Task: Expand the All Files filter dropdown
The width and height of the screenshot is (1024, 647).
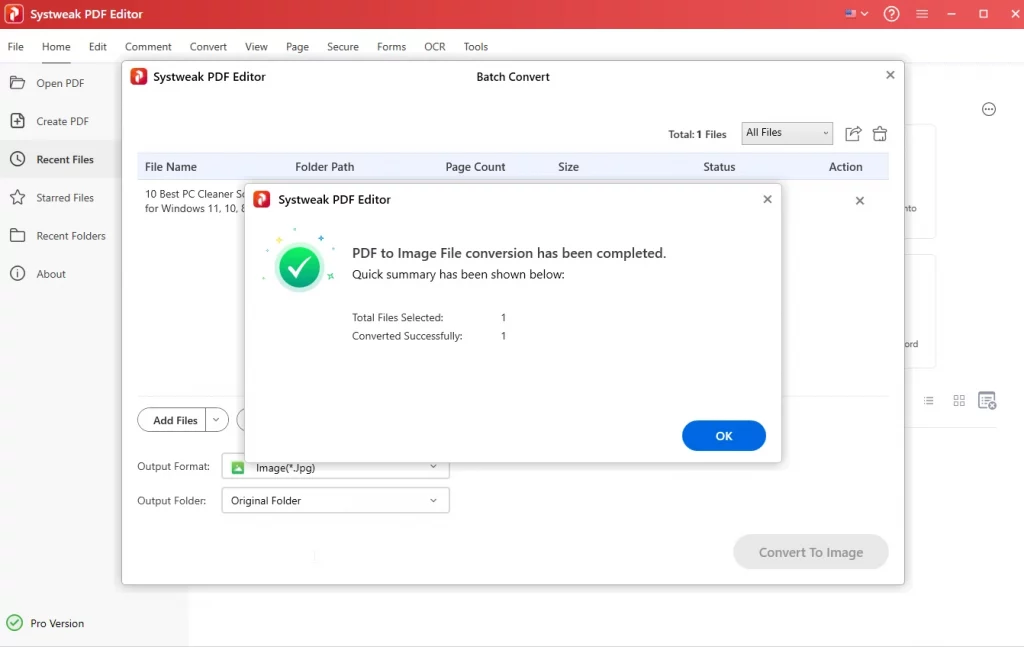Action: 787,133
